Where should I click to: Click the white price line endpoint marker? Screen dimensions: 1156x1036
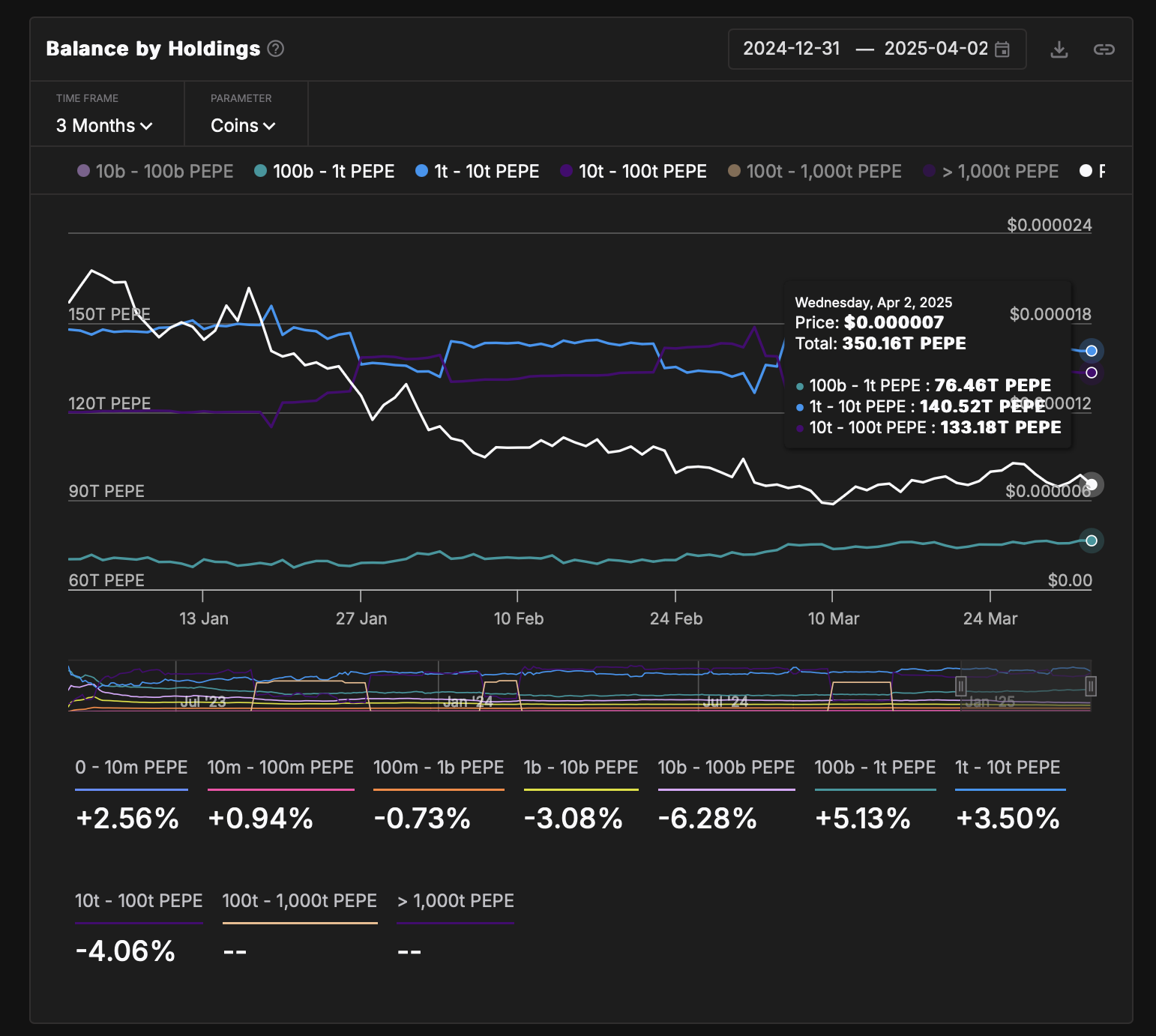[1092, 485]
